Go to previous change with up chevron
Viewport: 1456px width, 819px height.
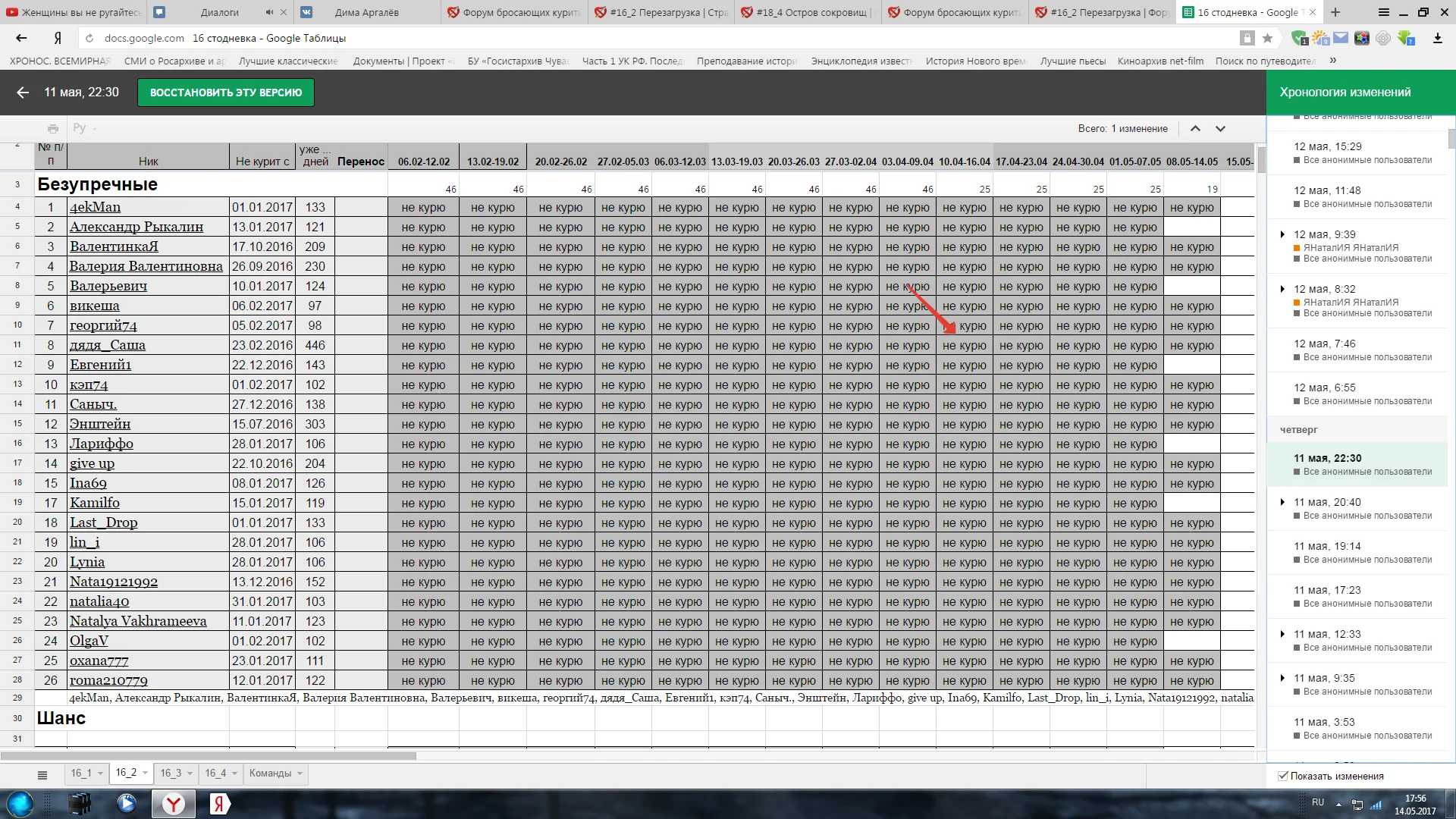click(1195, 128)
